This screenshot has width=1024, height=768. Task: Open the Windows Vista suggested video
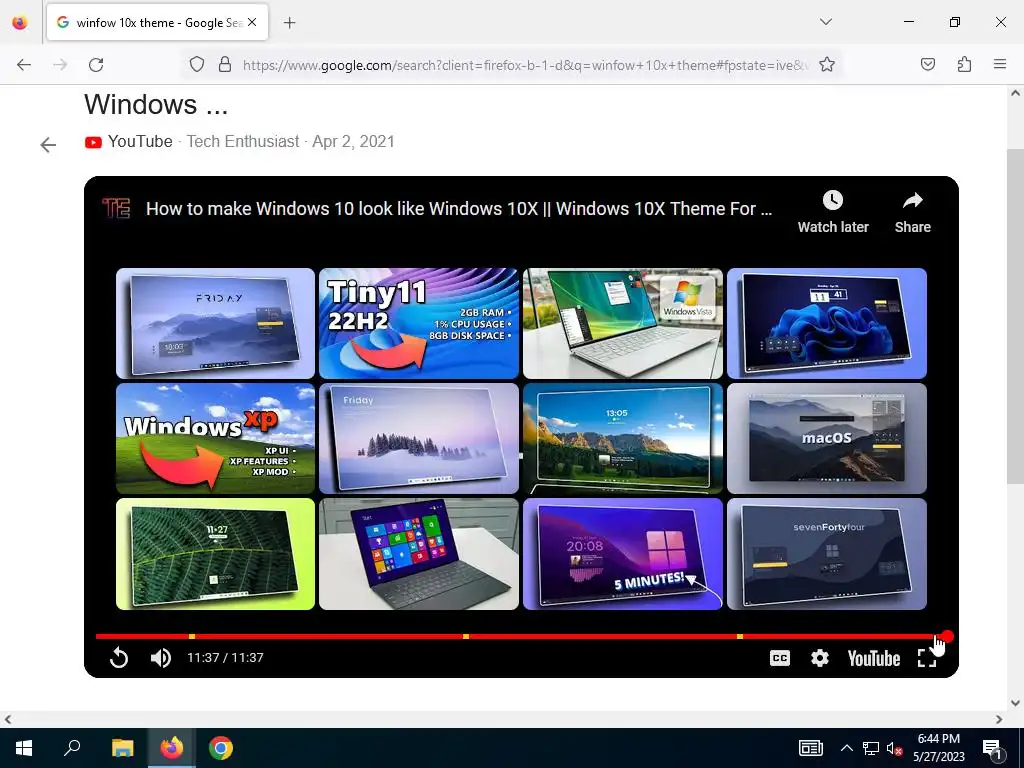pyautogui.click(x=623, y=323)
